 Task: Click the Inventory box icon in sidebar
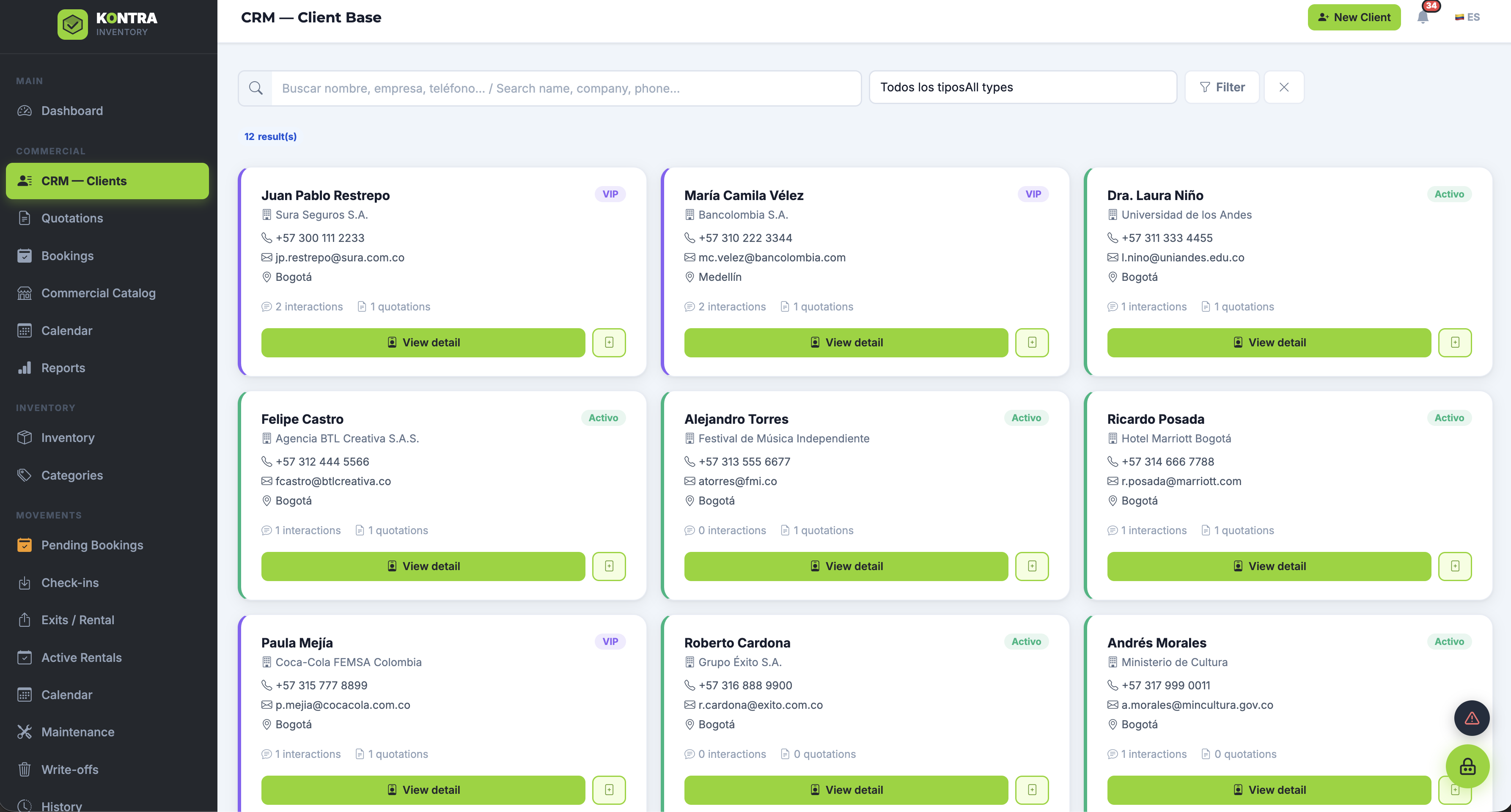(x=25, y=437)
